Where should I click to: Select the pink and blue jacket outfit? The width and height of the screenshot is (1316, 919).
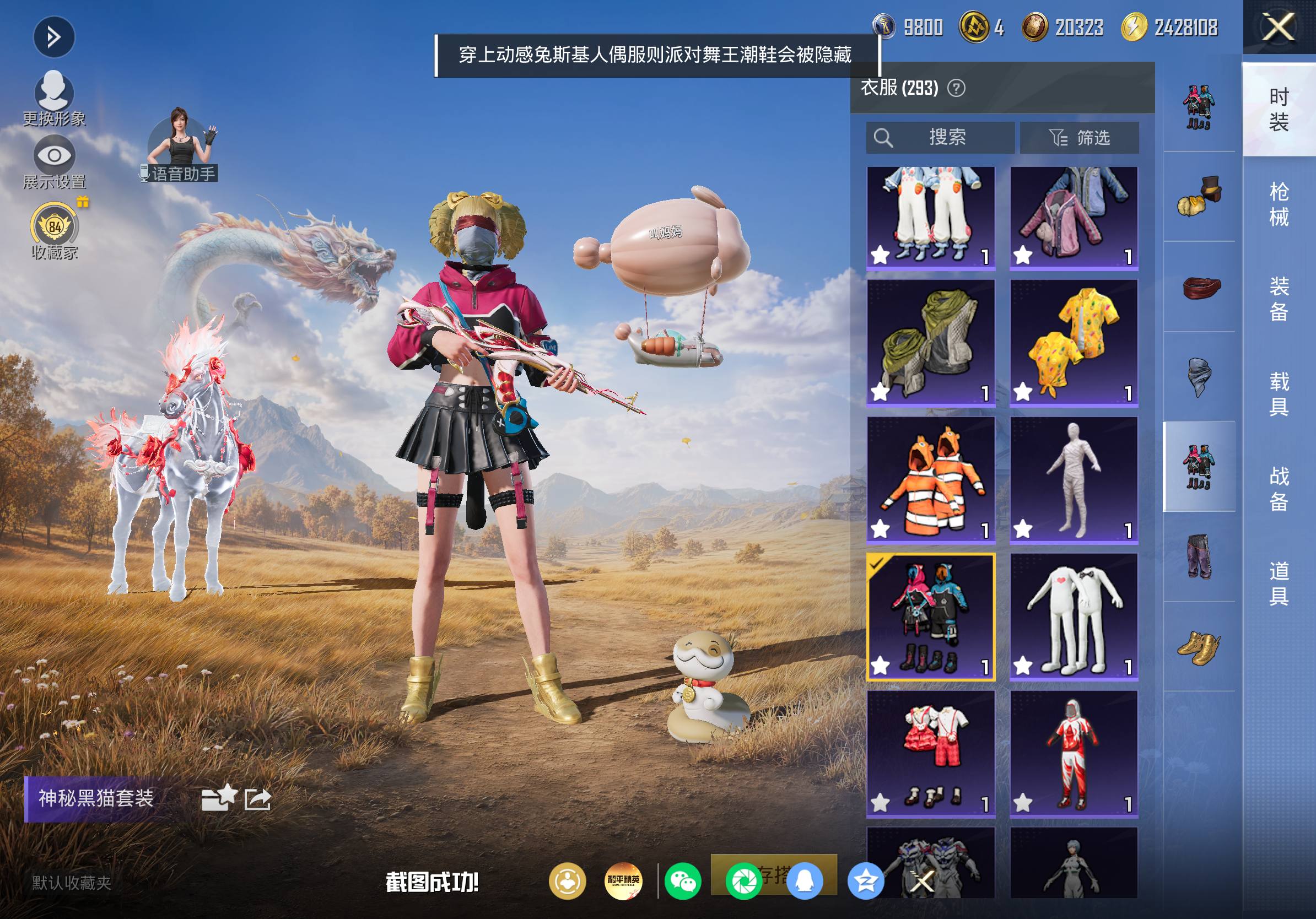tap(1074, 218)
